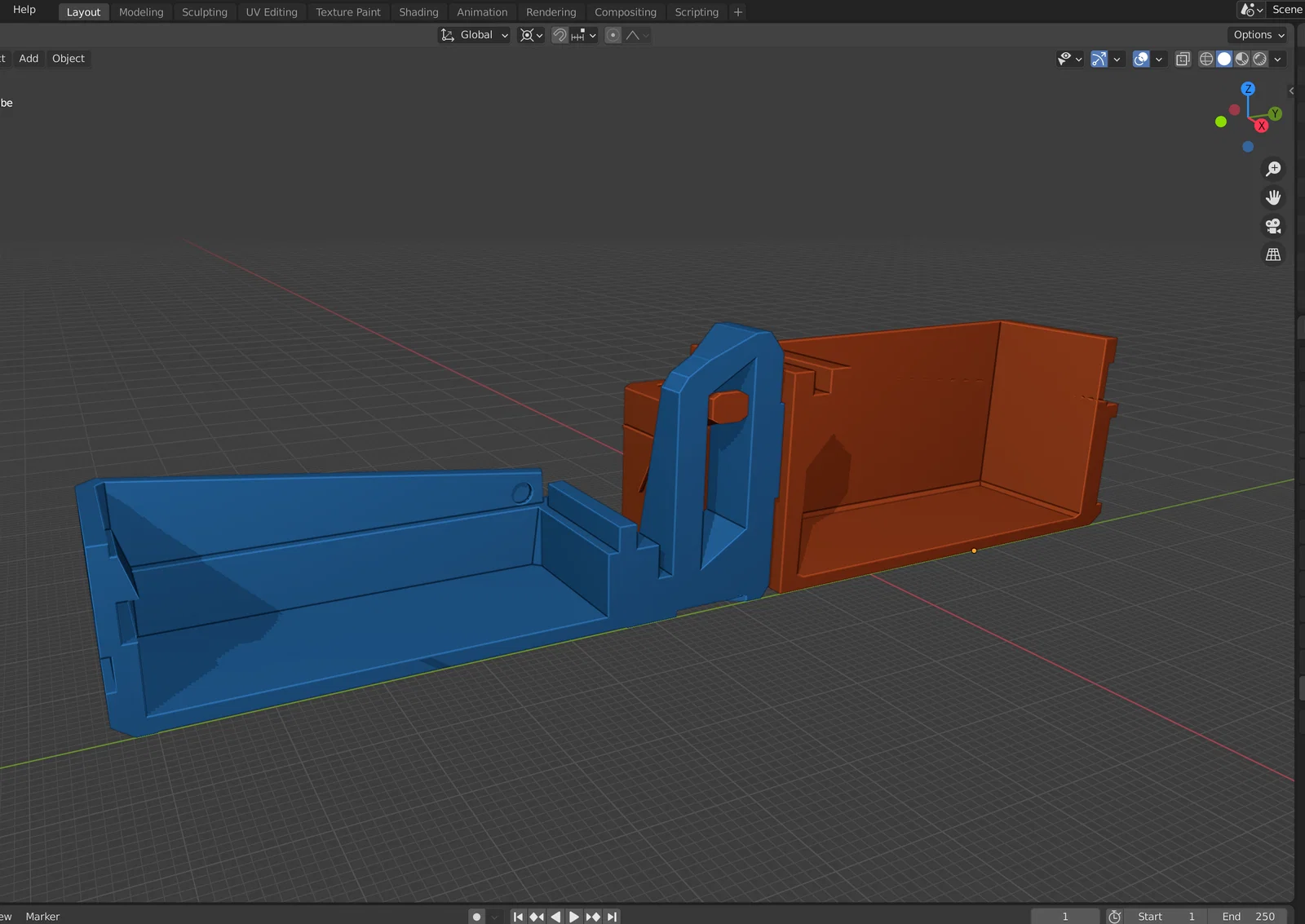Toggle proportional editing button
The image size is (1305, 924).
click(x=613, y=35)
